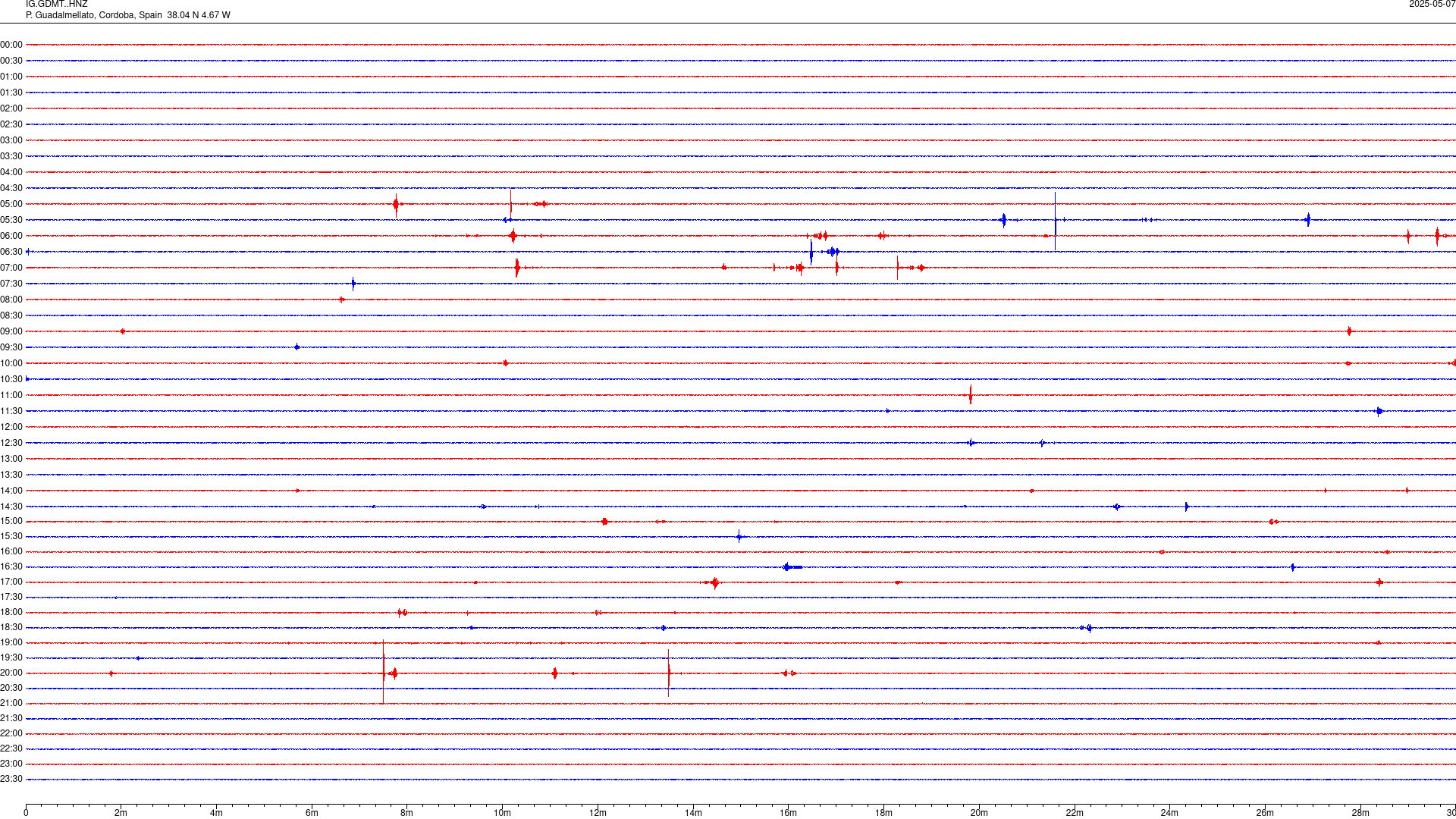1456x819 pixels.
Task: Click the 8m tick on time axis
Action: click(407, 813)
